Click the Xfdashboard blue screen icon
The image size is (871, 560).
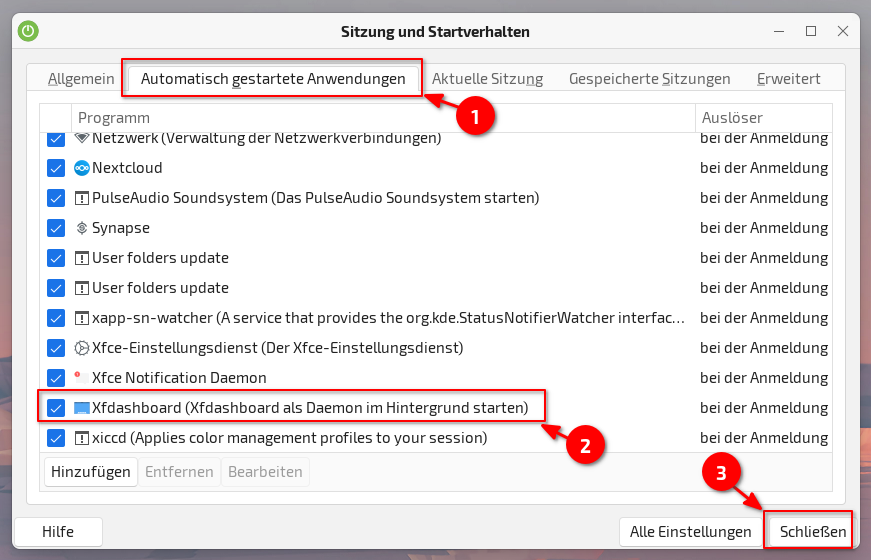(x=82, y=408)
